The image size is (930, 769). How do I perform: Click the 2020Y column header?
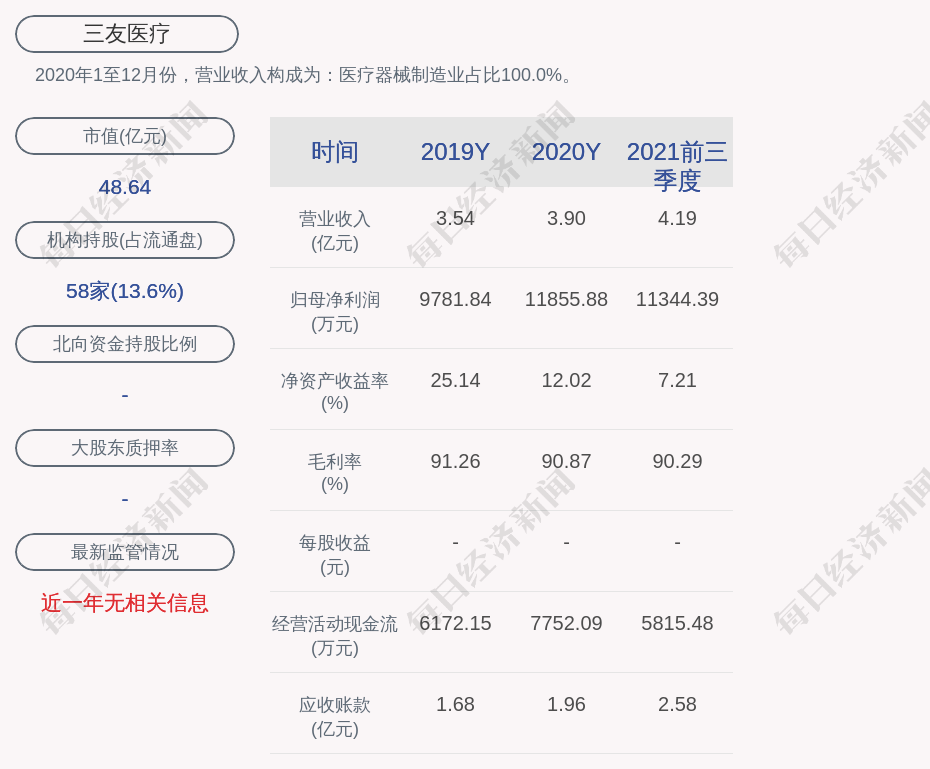566,152
